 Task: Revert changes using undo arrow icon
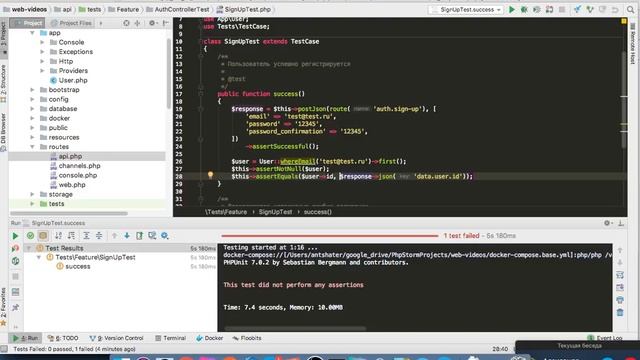coord(615,9)
